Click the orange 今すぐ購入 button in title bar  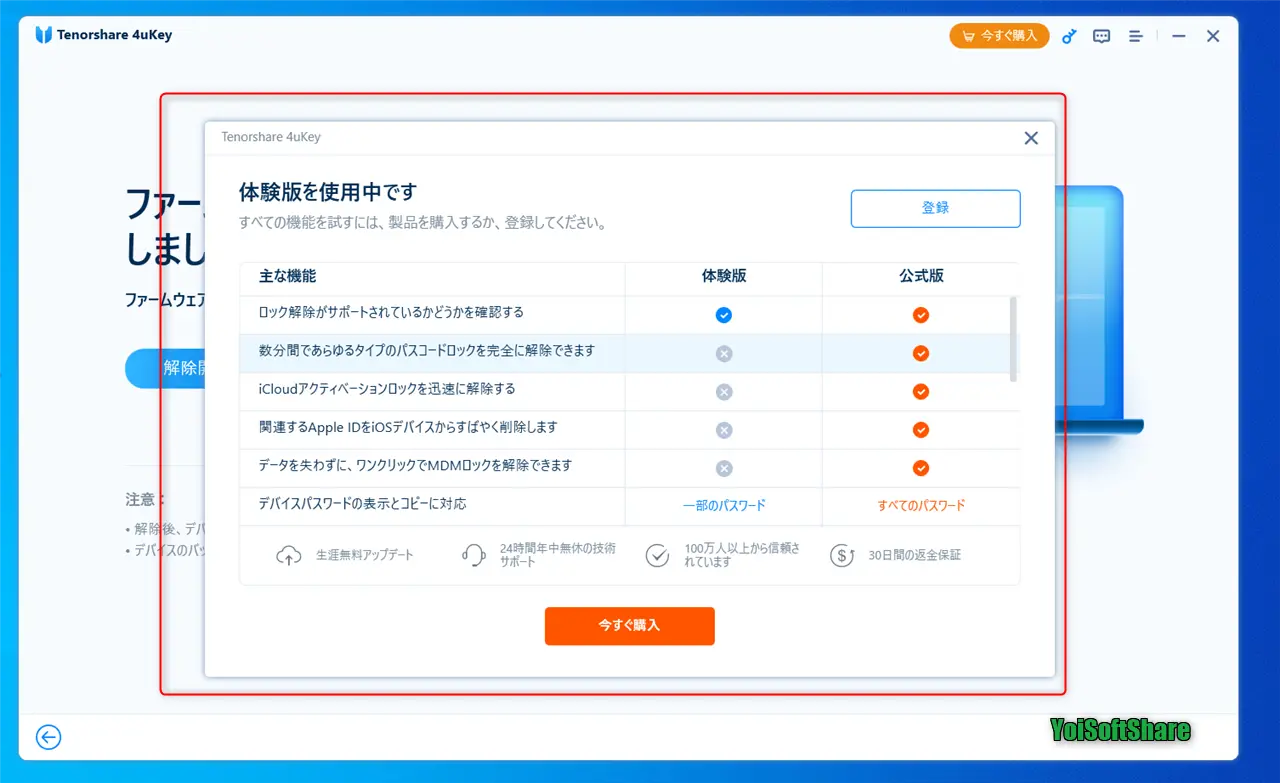point(999,36)
